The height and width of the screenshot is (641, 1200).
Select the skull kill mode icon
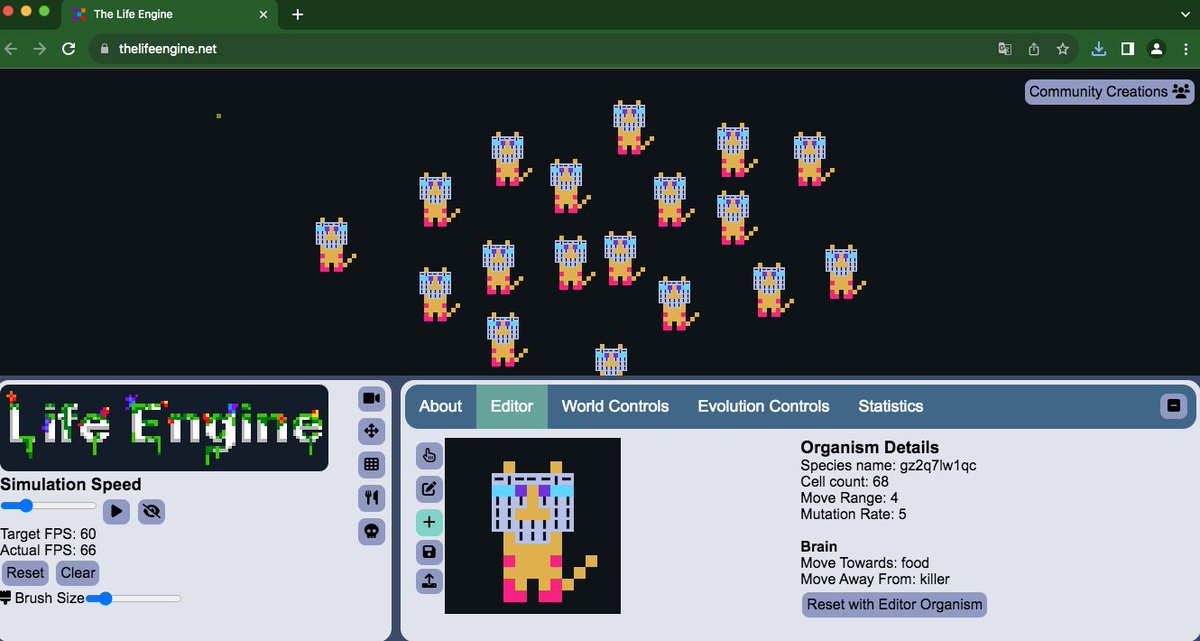[x=372, y=530]
